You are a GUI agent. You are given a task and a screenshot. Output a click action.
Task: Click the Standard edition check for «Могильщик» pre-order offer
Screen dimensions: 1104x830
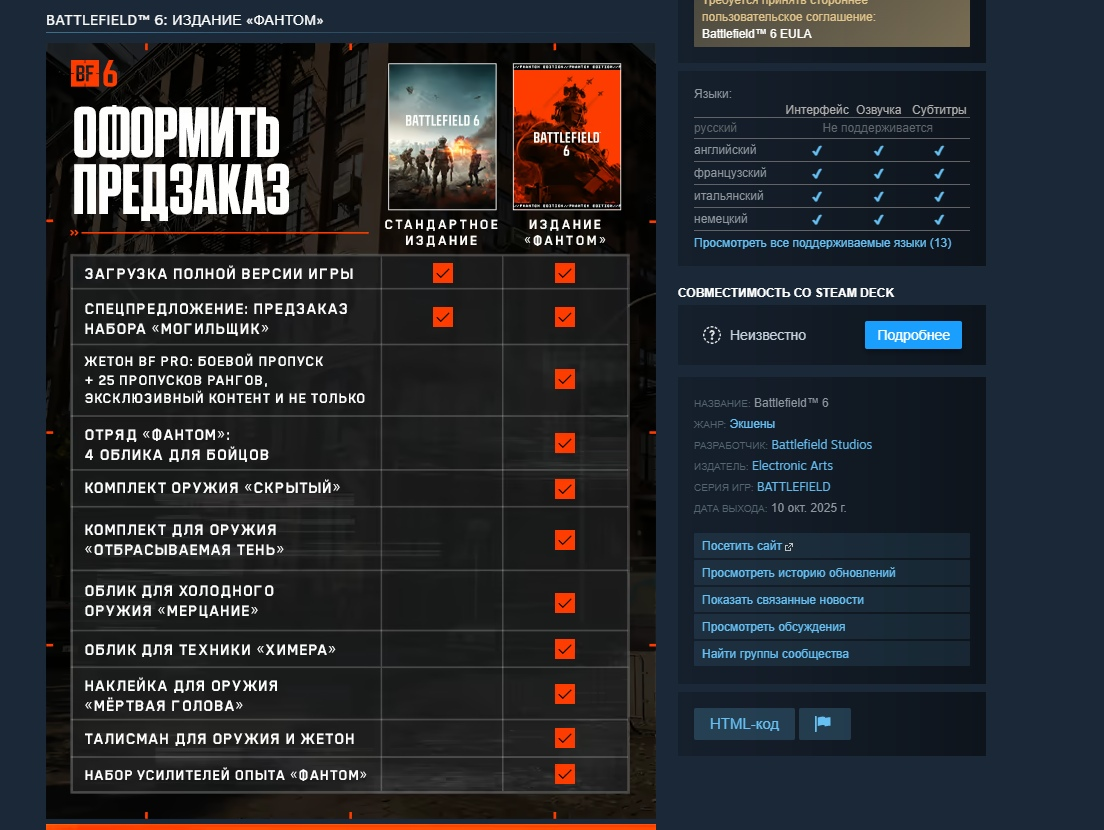443,317
